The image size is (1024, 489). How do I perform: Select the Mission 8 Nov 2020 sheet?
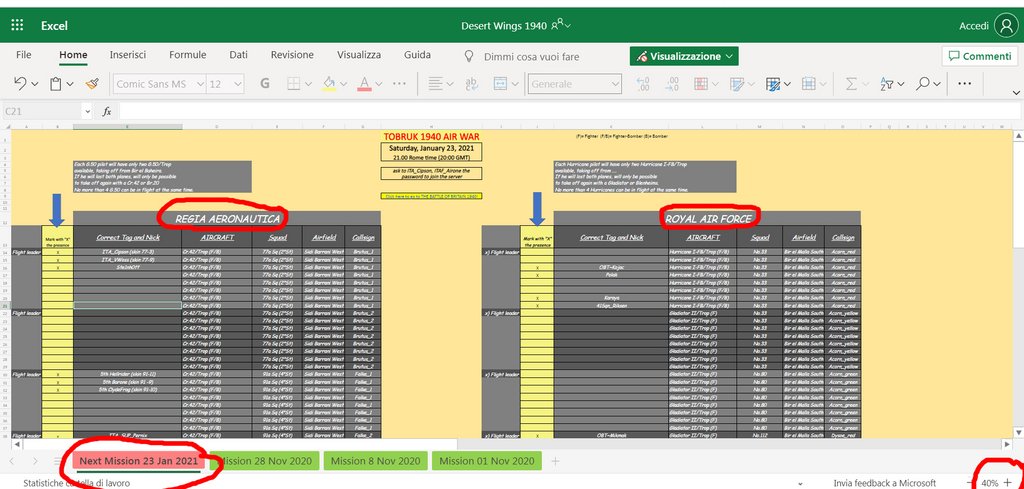point(376,461)
